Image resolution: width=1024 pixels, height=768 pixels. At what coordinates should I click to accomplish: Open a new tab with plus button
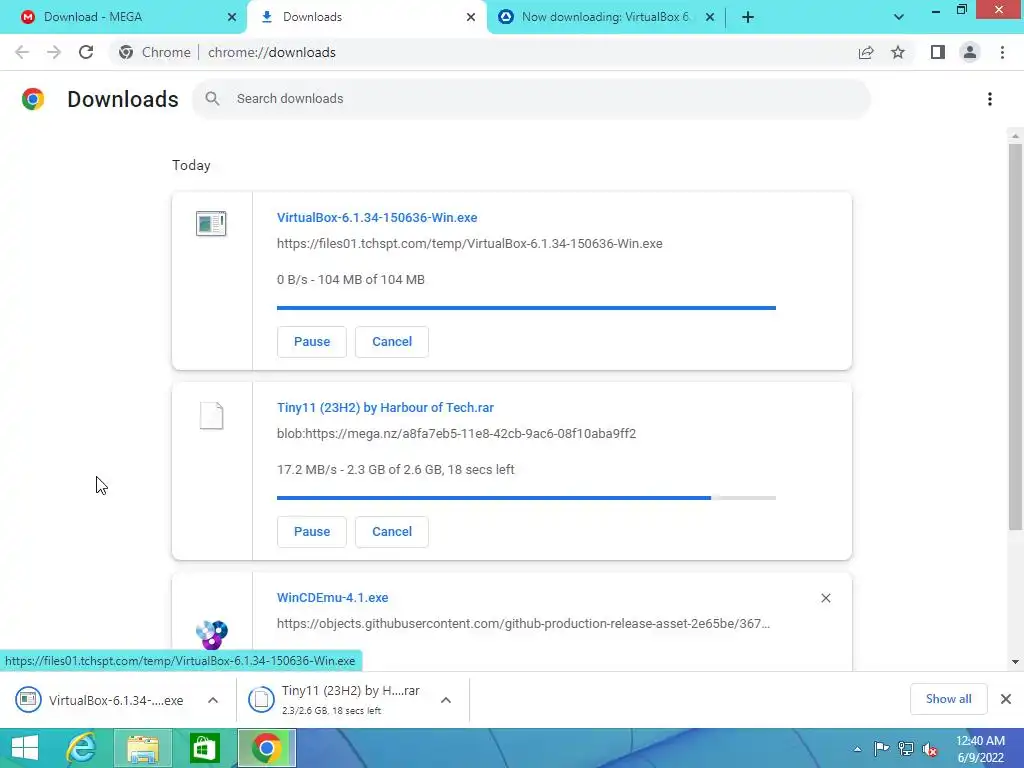pyautogui.click(x=748, y=17)
